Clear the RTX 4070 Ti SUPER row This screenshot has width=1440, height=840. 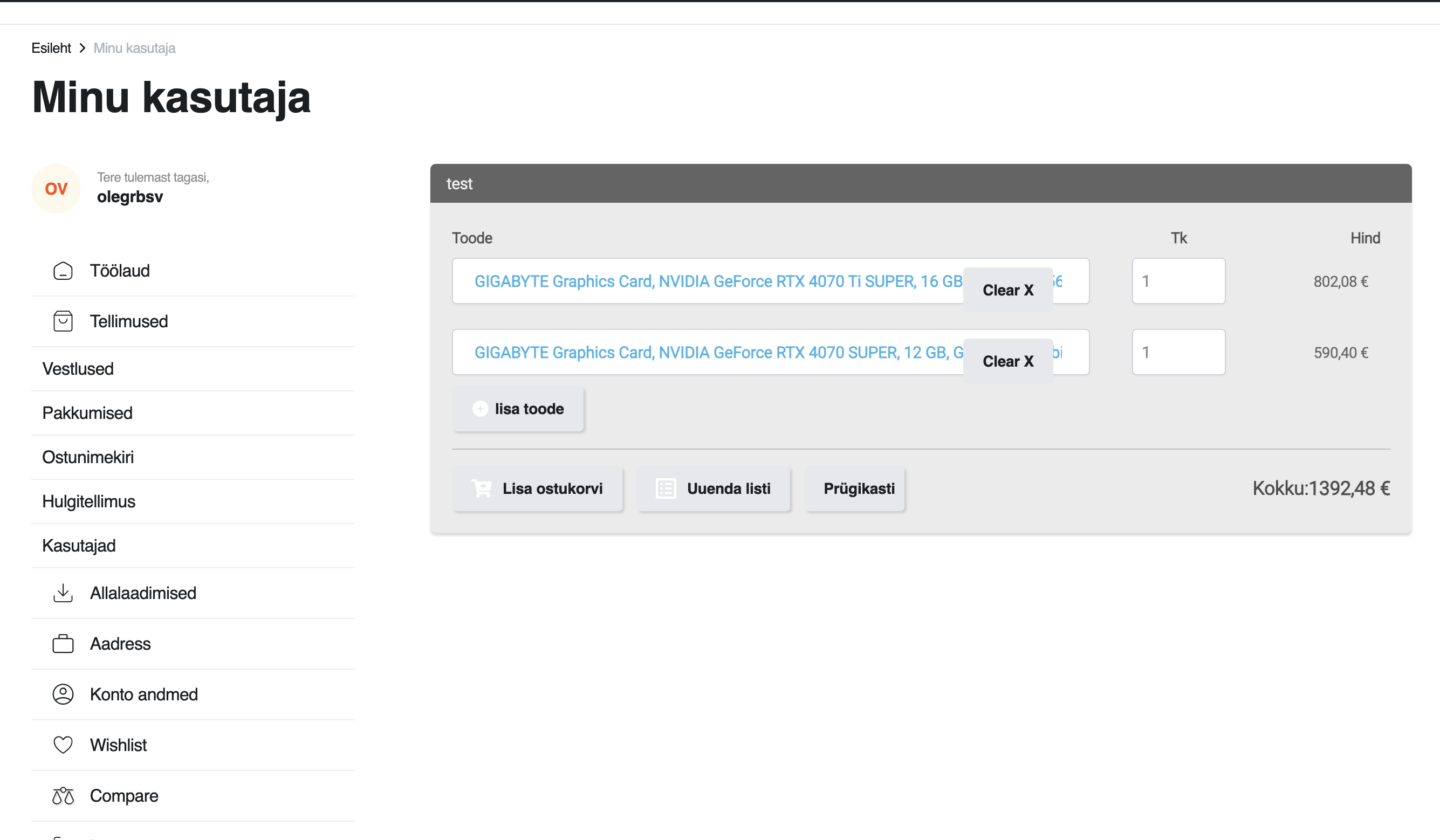[x=1008, y=290]
